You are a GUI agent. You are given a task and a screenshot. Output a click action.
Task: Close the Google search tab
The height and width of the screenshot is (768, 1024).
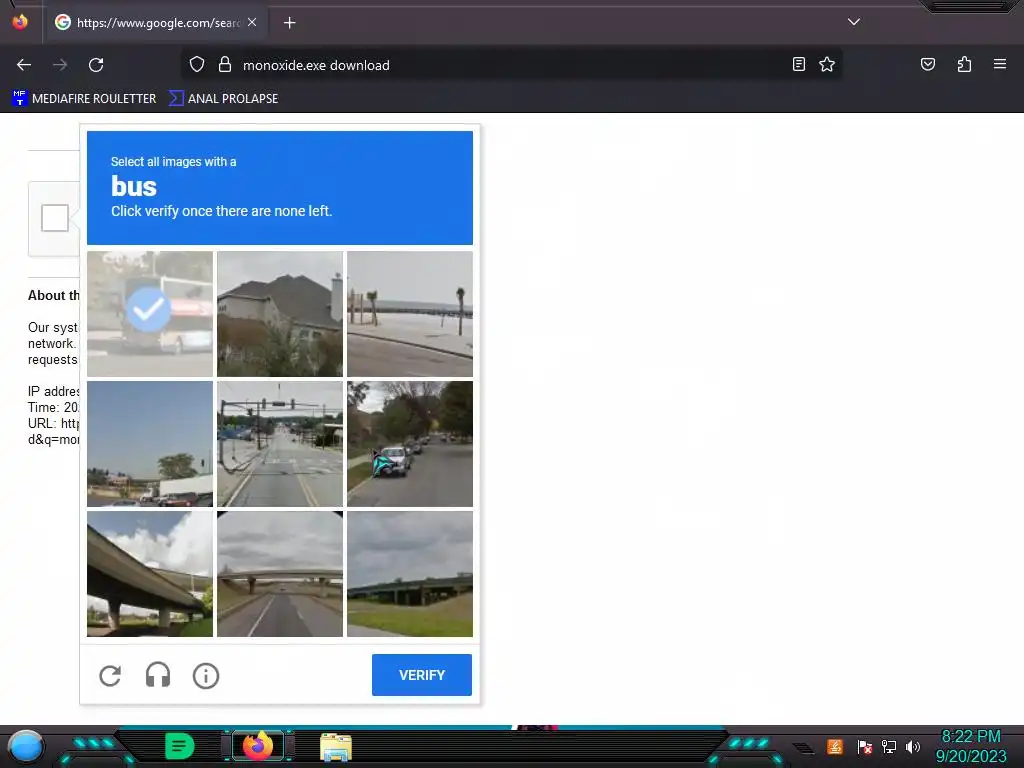(x=252, y=22)
